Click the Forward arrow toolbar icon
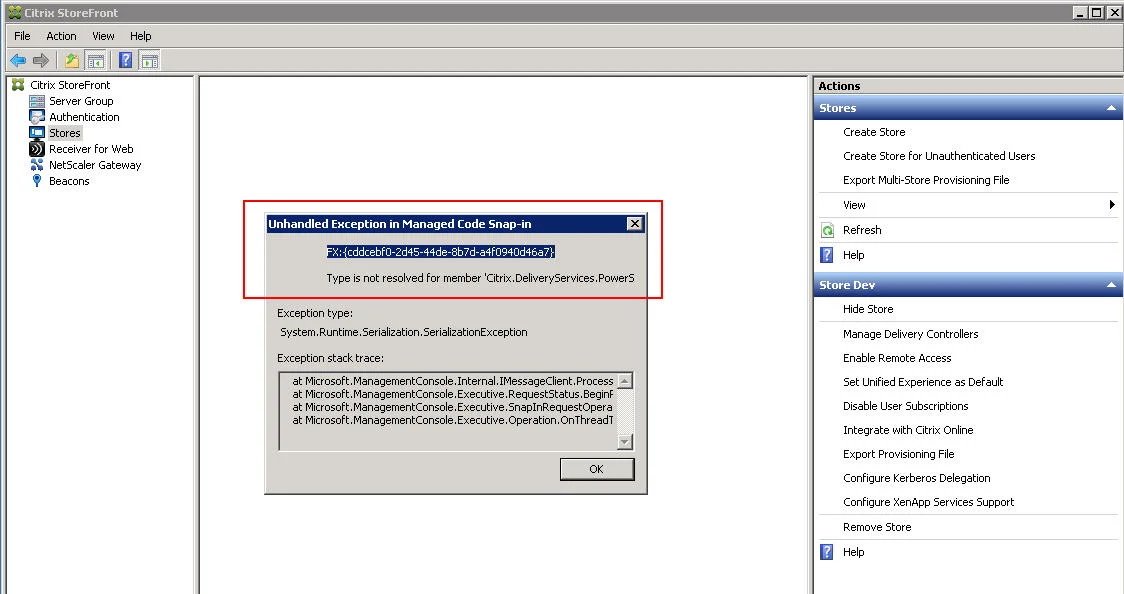This screenshot has width=1124, height=594. pyautogui.click(x=41, y=61)
